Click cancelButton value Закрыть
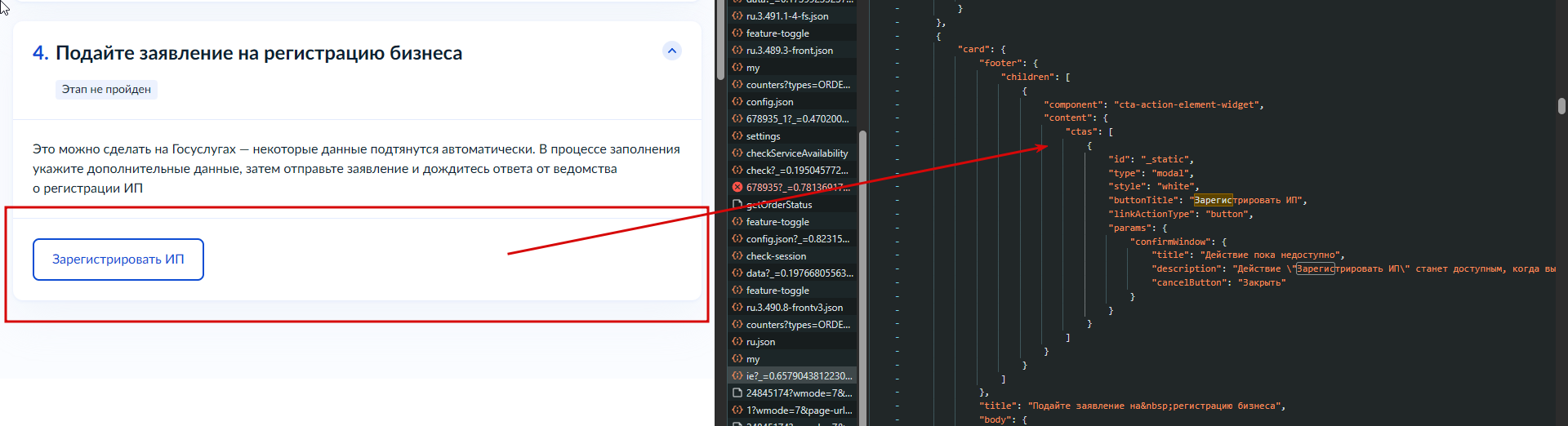Screen dimensions: 1568x426 (1262, 283)
